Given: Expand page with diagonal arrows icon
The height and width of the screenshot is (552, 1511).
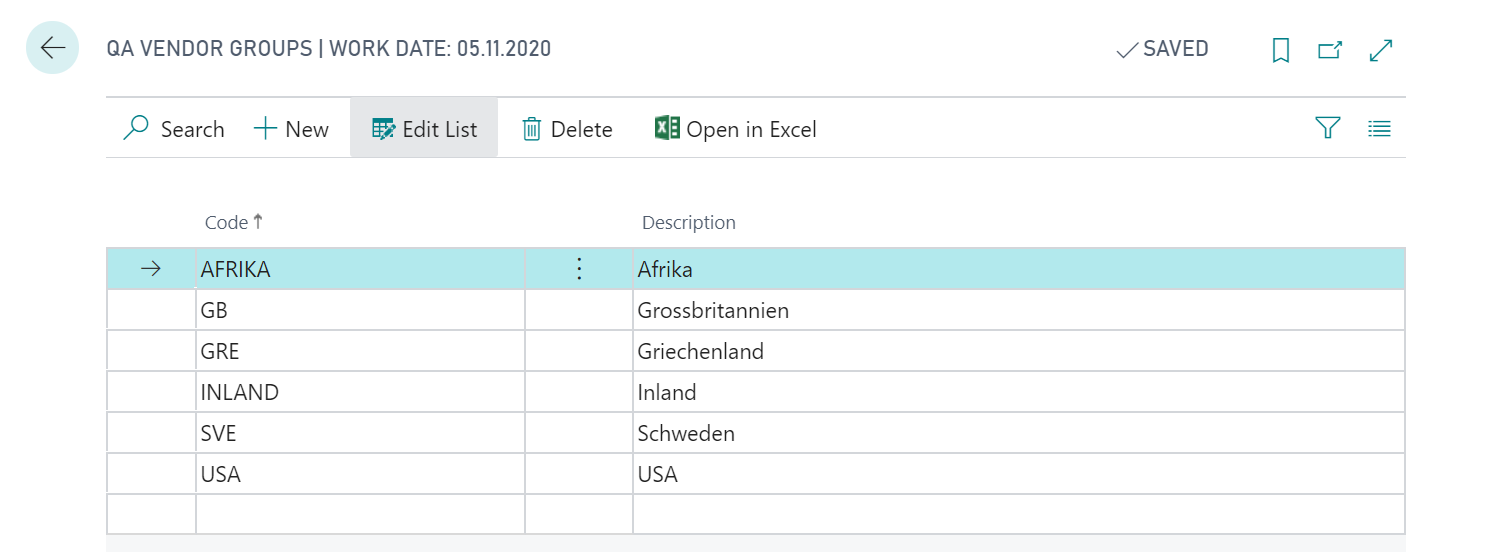Looking at the screenshot, I should pos(1381,50).
